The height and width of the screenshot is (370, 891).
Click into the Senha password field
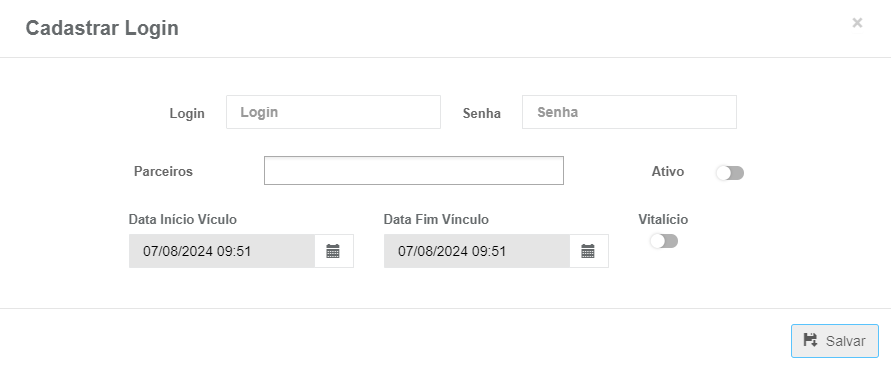(x=629, y=112)
